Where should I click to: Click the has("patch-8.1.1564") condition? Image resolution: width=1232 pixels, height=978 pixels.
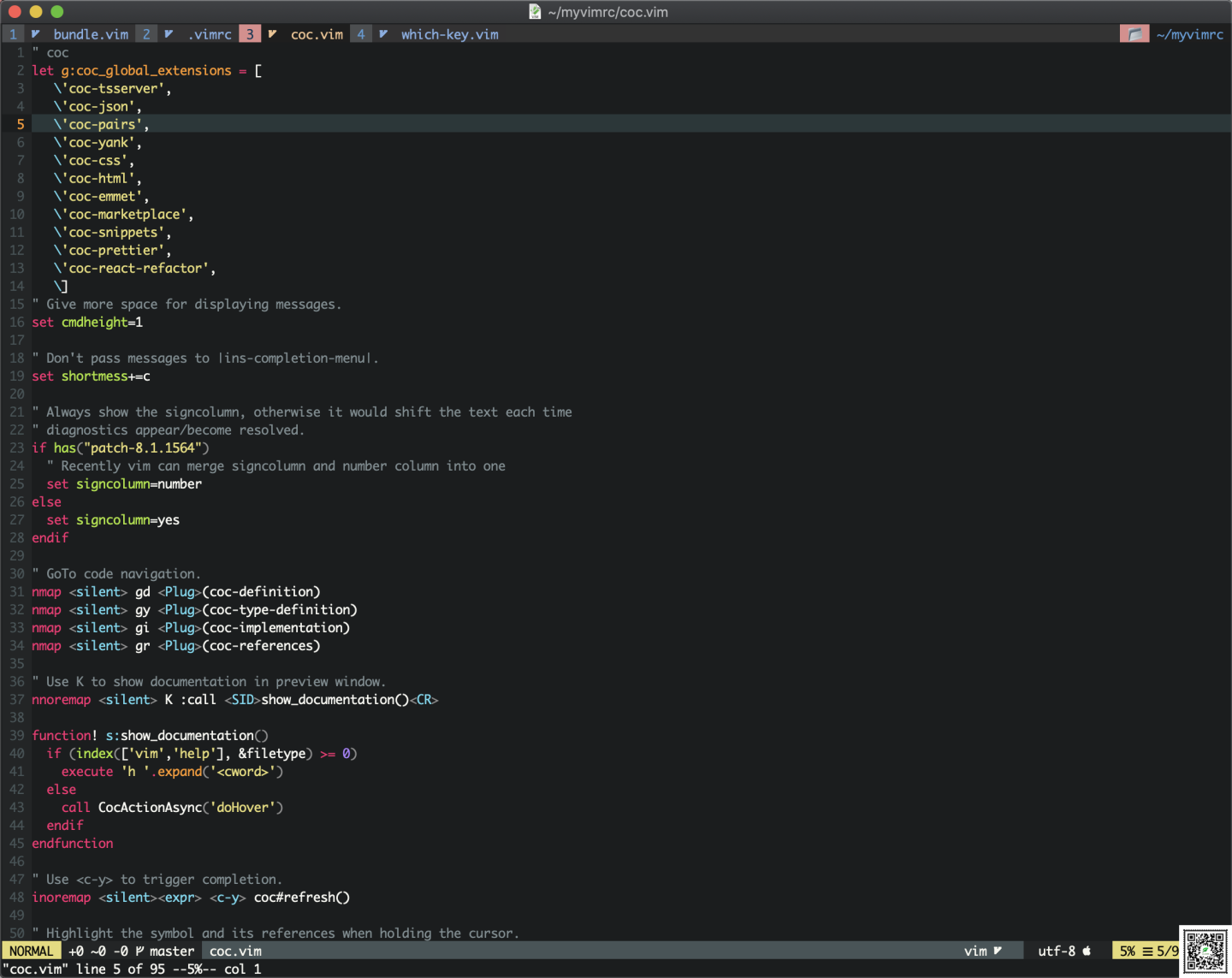point(132,448)
